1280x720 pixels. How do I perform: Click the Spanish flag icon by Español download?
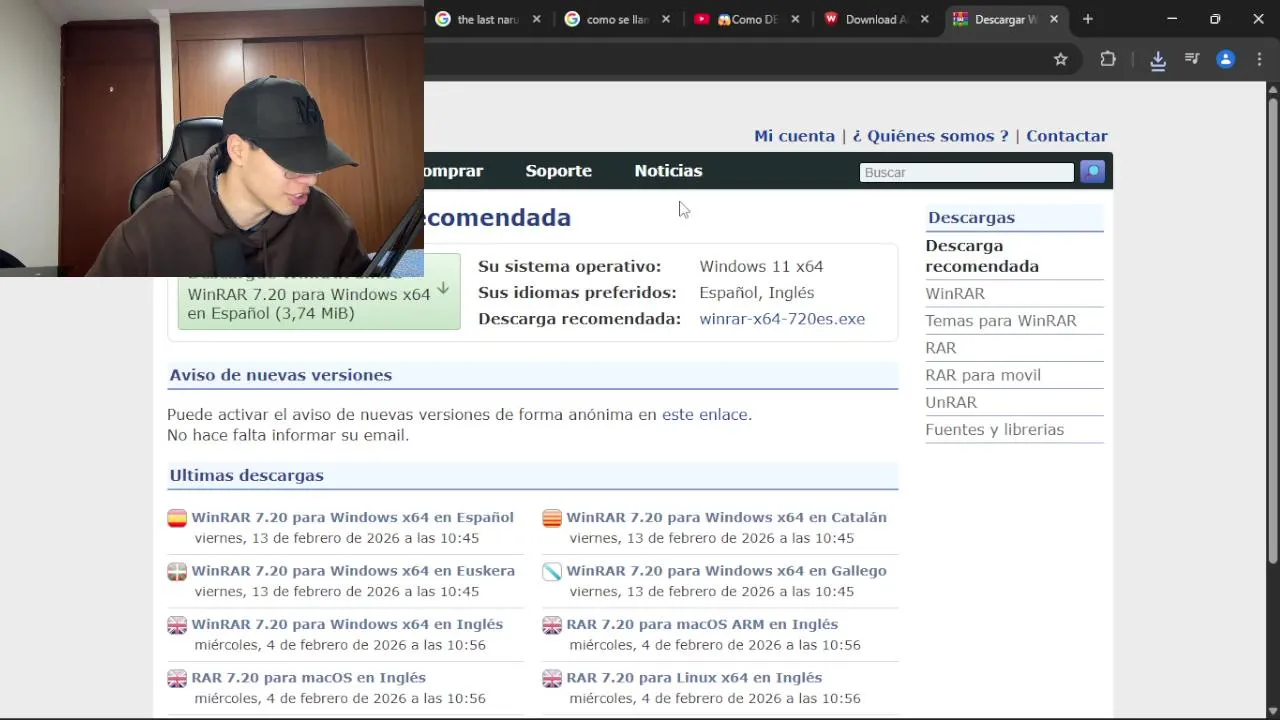(177, 518)
